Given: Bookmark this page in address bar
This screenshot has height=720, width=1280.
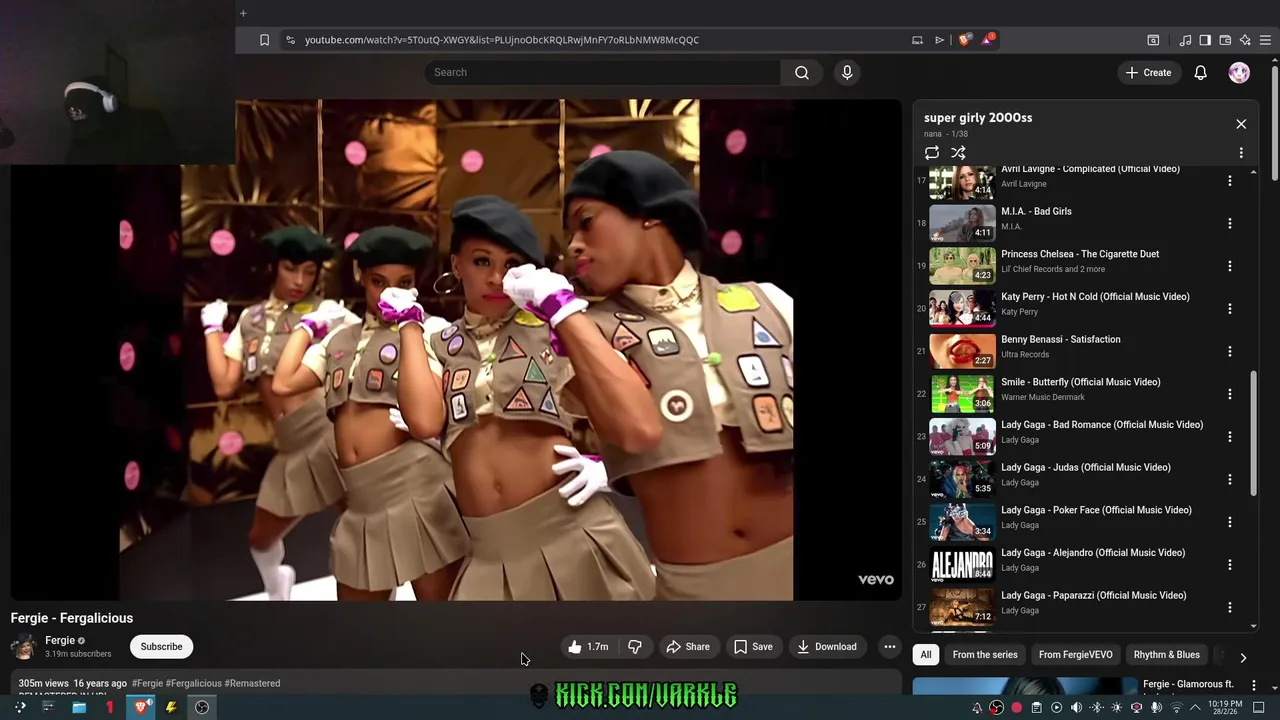Looking at the screenshot, I should [x=264, y=40].
